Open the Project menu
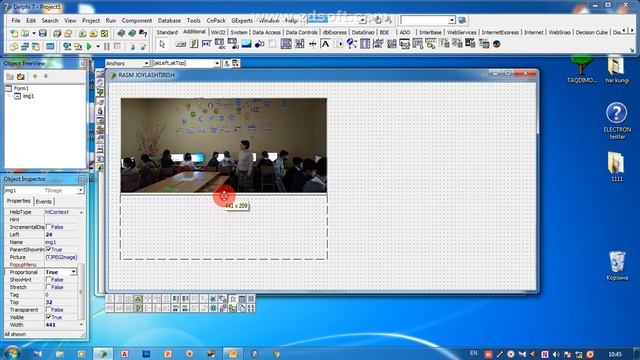The image size is (640, 360). click(91, 20)
